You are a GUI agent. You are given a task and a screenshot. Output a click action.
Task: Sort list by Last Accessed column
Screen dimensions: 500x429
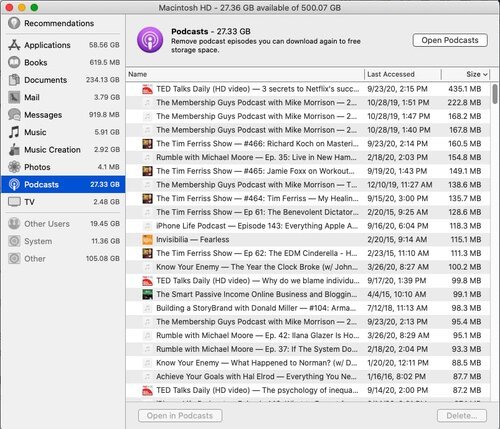pyautogui.click(x=403, y=74)
